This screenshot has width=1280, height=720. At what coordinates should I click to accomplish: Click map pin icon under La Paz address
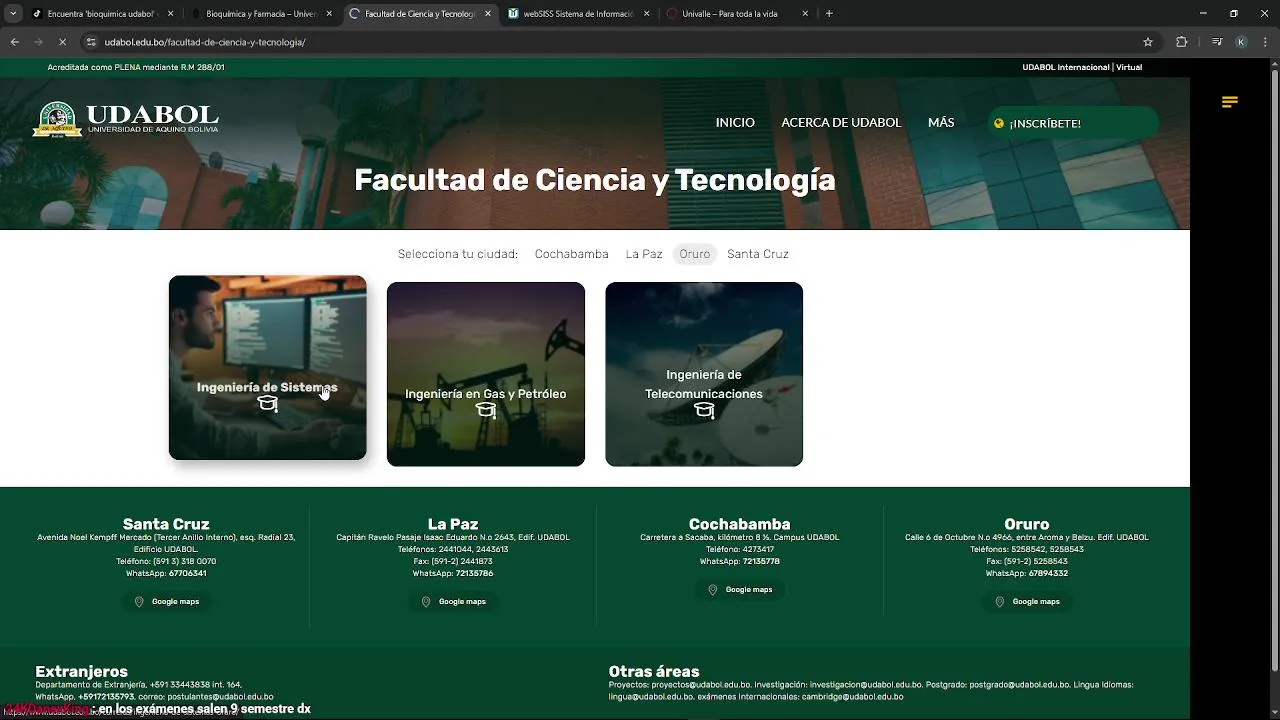(426, 602)
